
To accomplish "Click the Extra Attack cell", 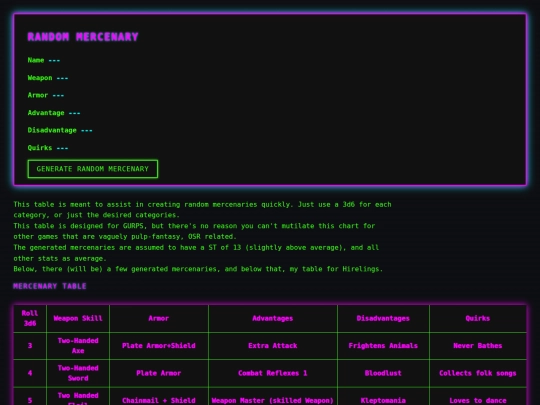I will (273, 346).
